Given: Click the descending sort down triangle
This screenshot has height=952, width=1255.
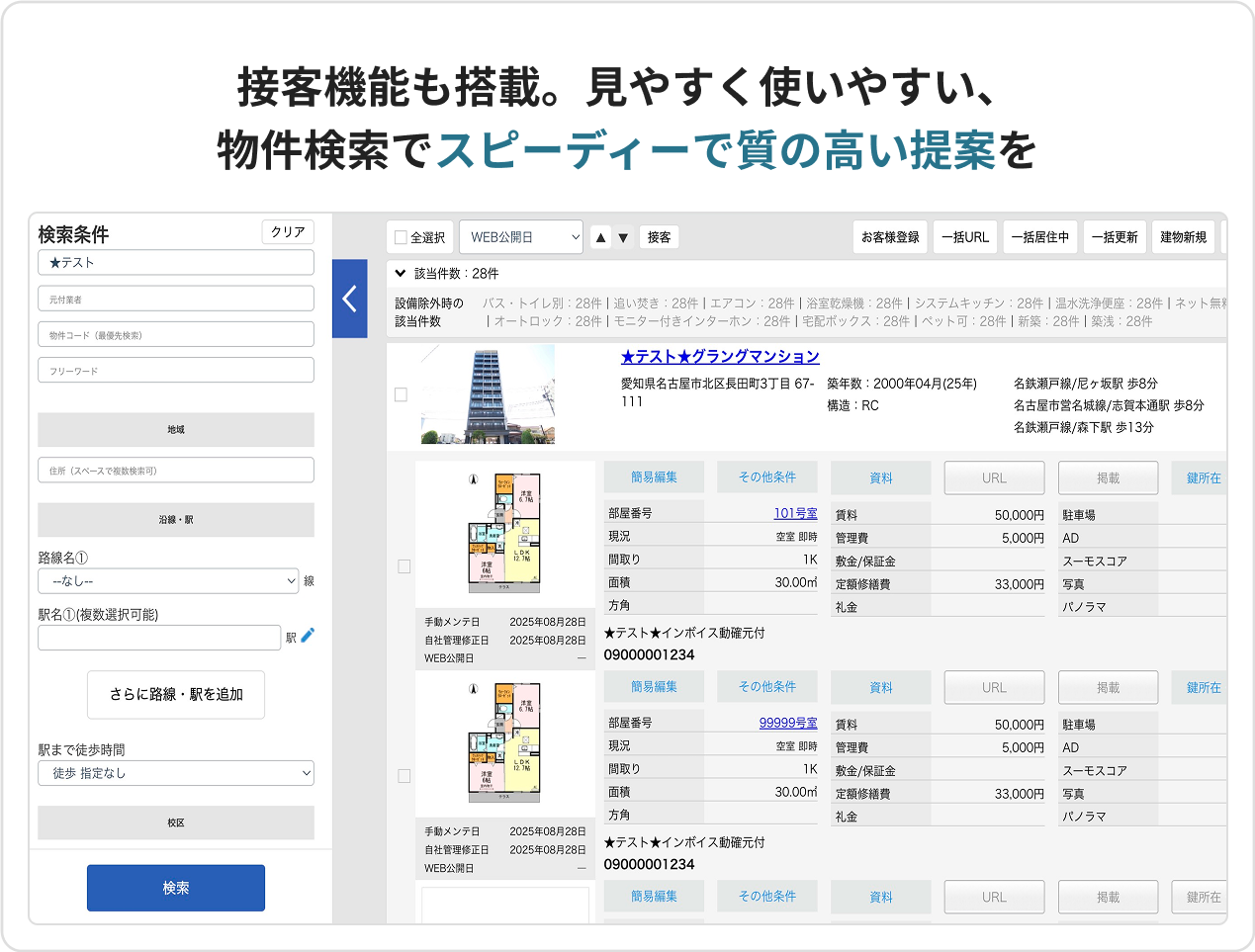Looking at the screenshot, I should pos(623,237).
